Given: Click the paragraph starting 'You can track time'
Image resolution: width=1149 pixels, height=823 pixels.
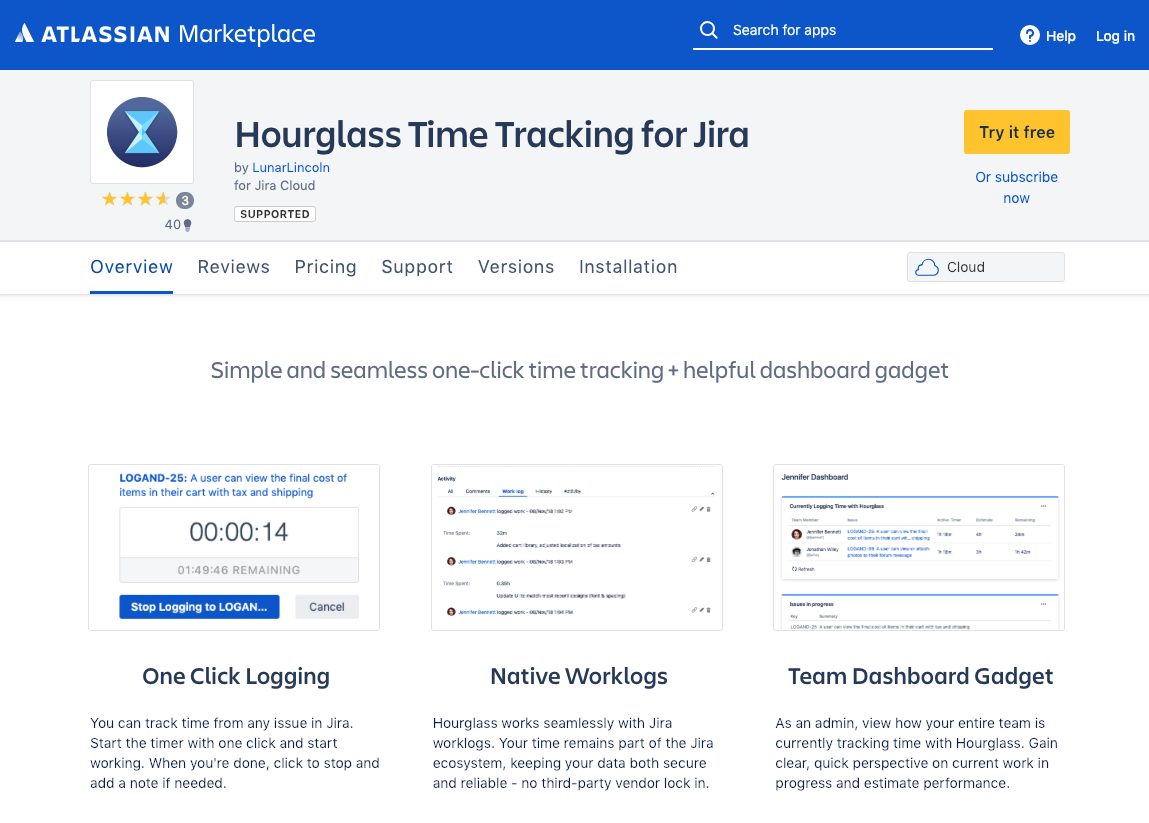Looking at the screenshot, I should pyautogui.click(x=235, y=753).
